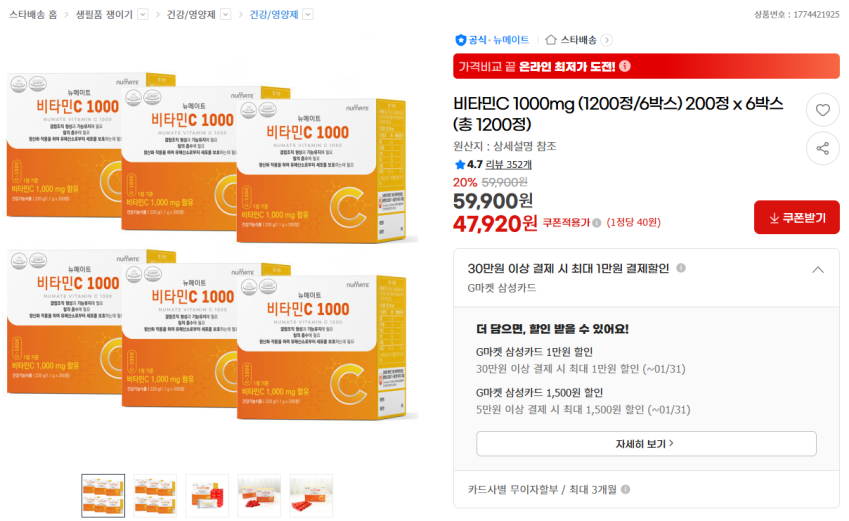Expand the 생필품 쟁이기 breadcrumb dropdown
The image size is (849, 521).
[x=143, y=14]
